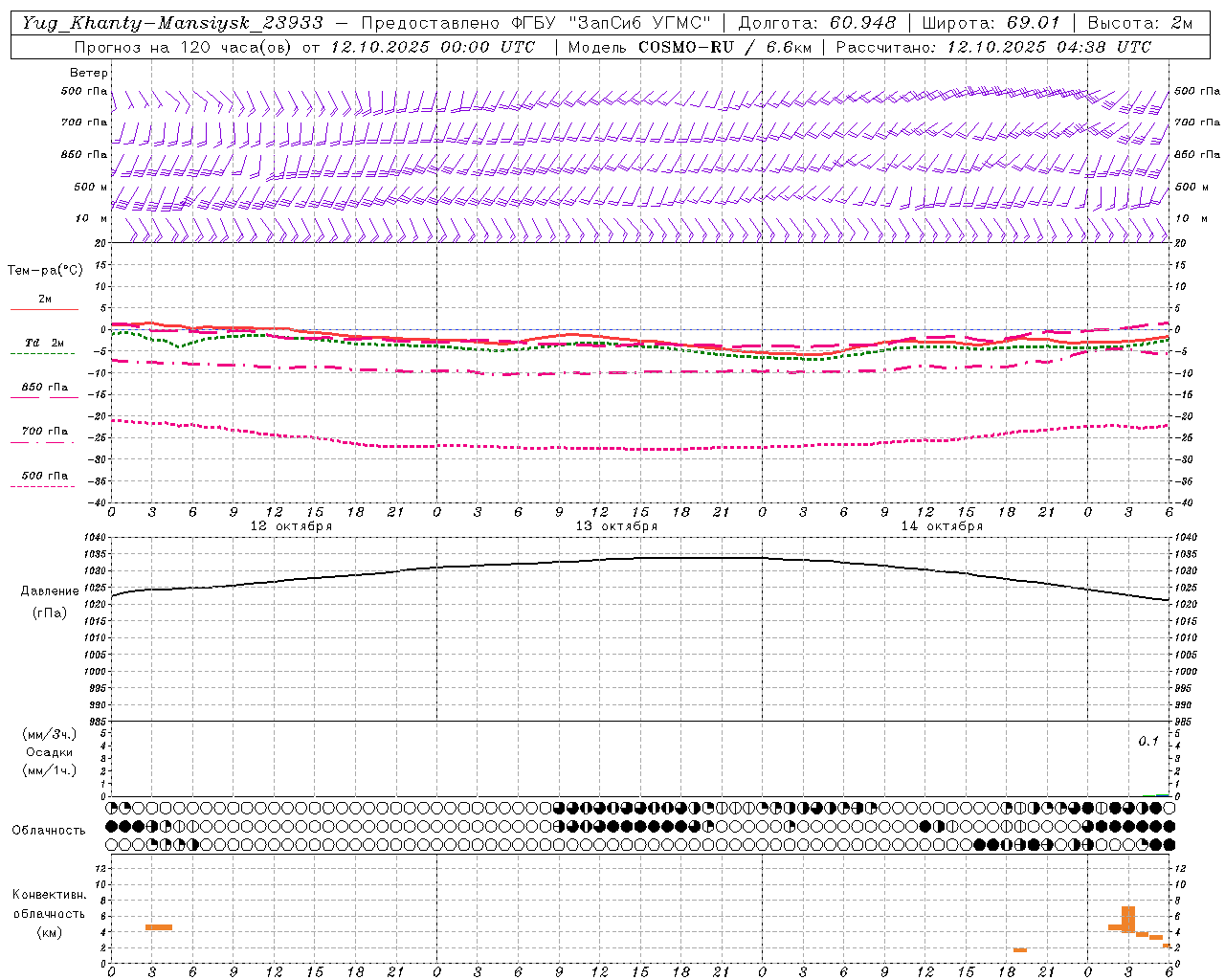Screen dimensions: 1225x980
Task: Click the 0.1 precipitation value annotation
Action: [1148, 742]
